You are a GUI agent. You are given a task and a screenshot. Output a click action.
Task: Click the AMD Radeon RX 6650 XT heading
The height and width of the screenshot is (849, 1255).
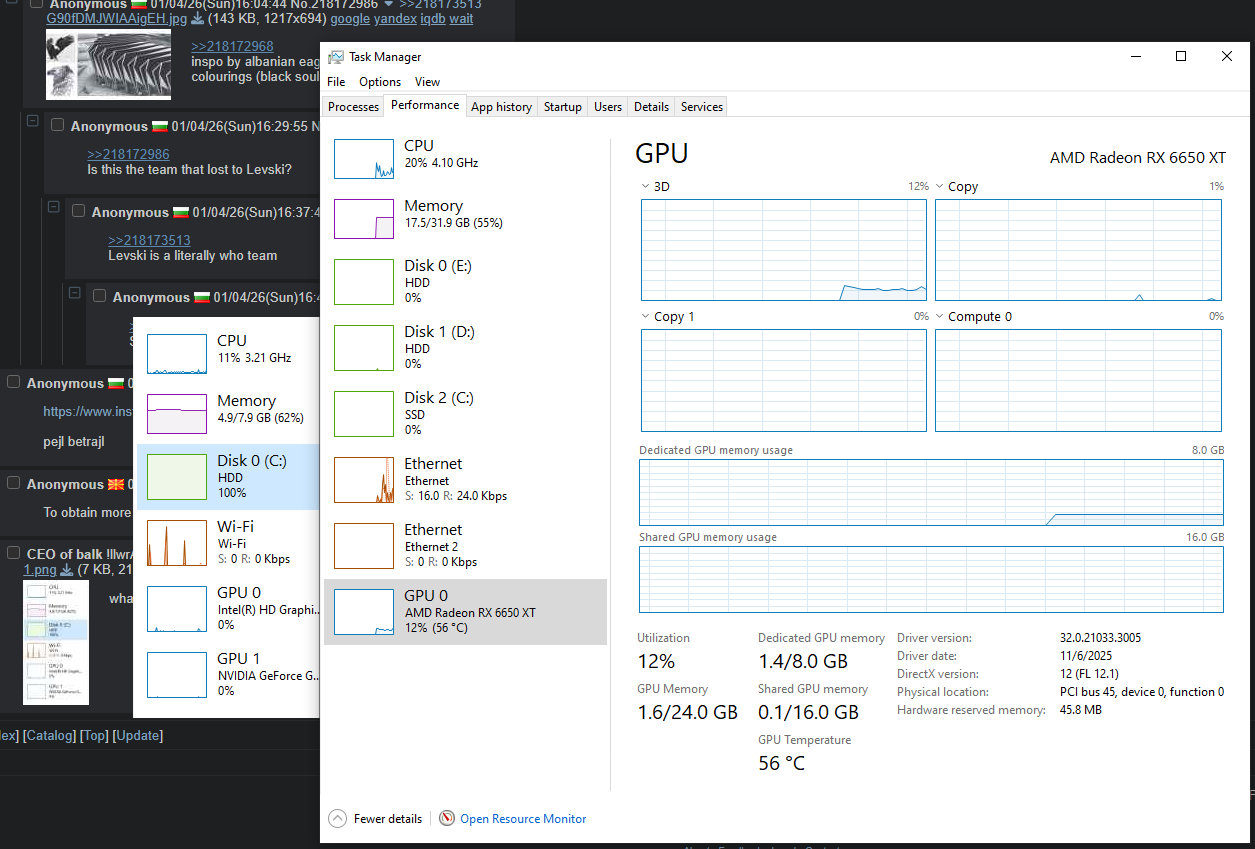click(x=1138, y=158)
